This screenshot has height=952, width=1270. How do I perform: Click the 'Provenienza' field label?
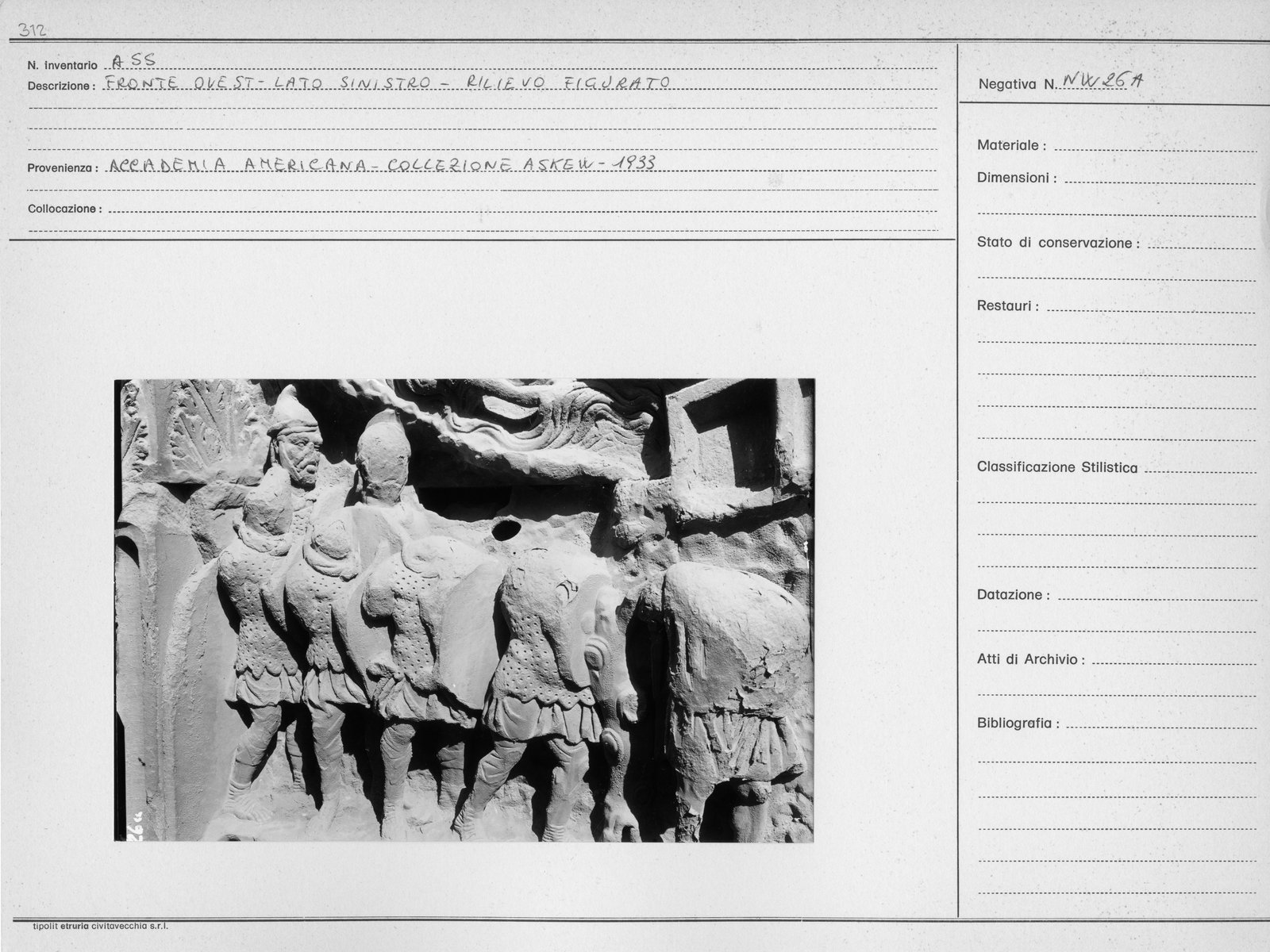tap(63, 168)
